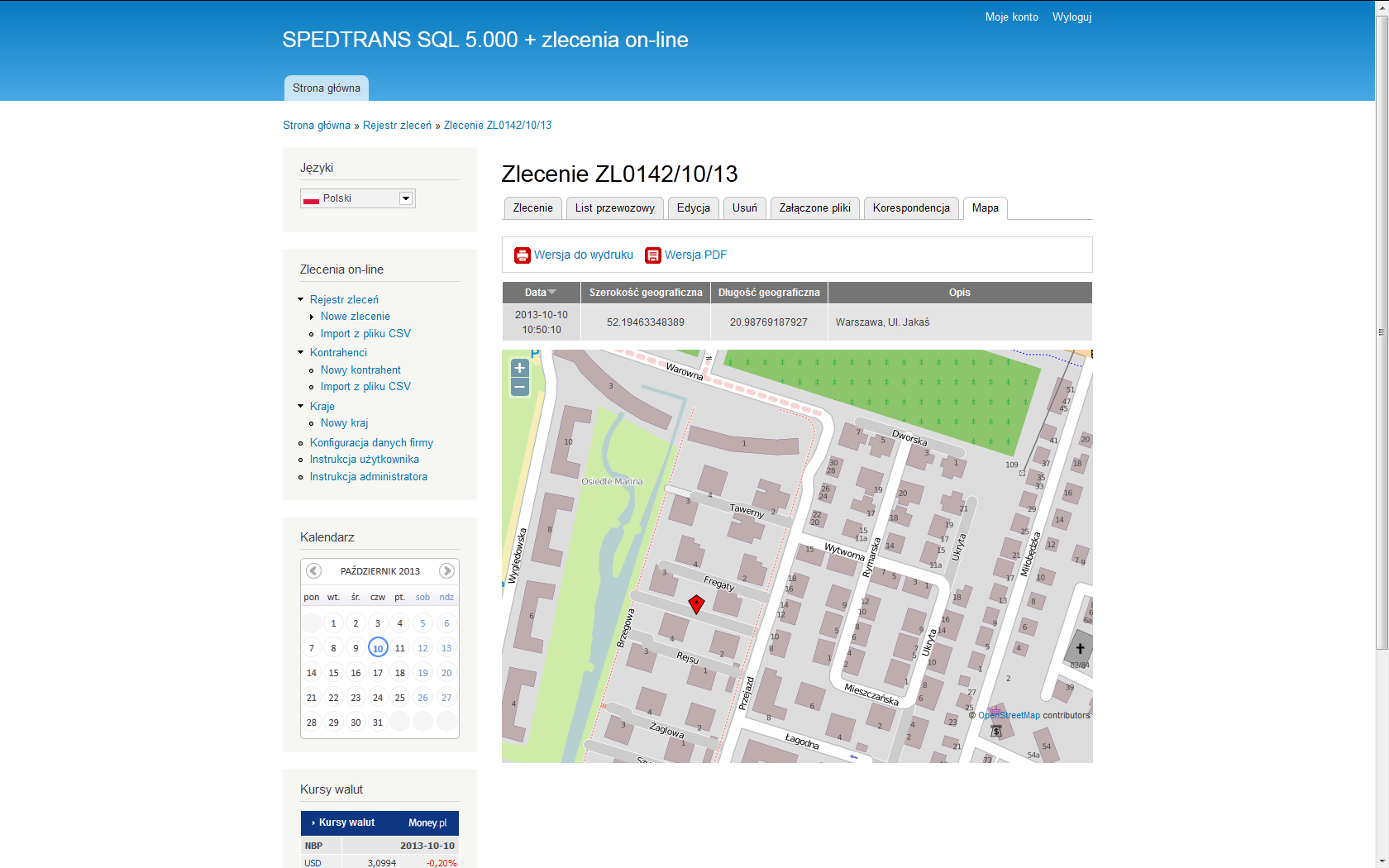Select day 17 in the calendar

(x=378, y=673)
